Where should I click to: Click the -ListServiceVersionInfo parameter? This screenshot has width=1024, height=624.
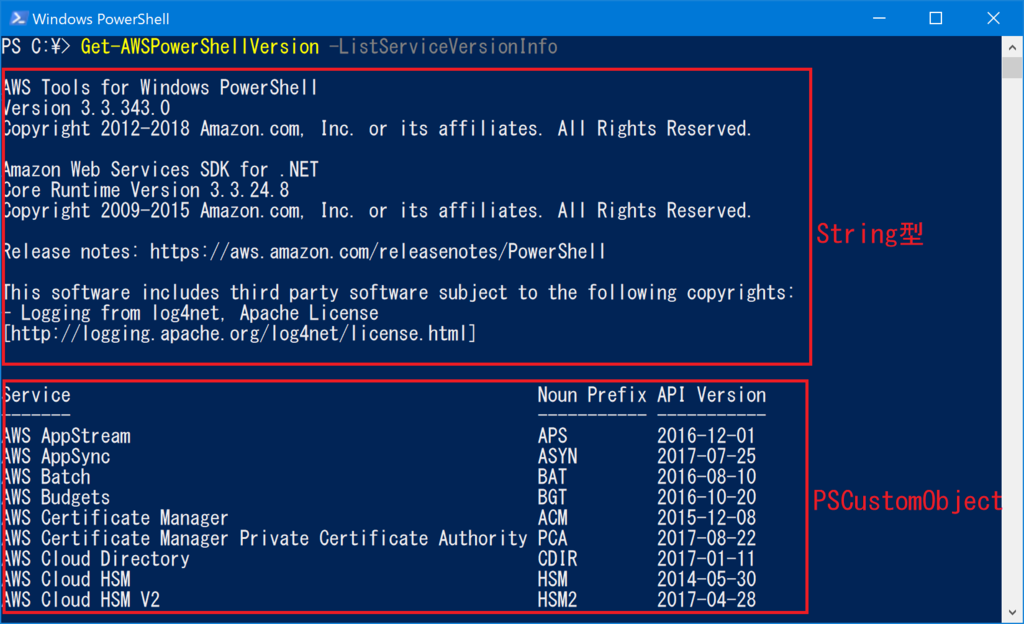point(443,47)
